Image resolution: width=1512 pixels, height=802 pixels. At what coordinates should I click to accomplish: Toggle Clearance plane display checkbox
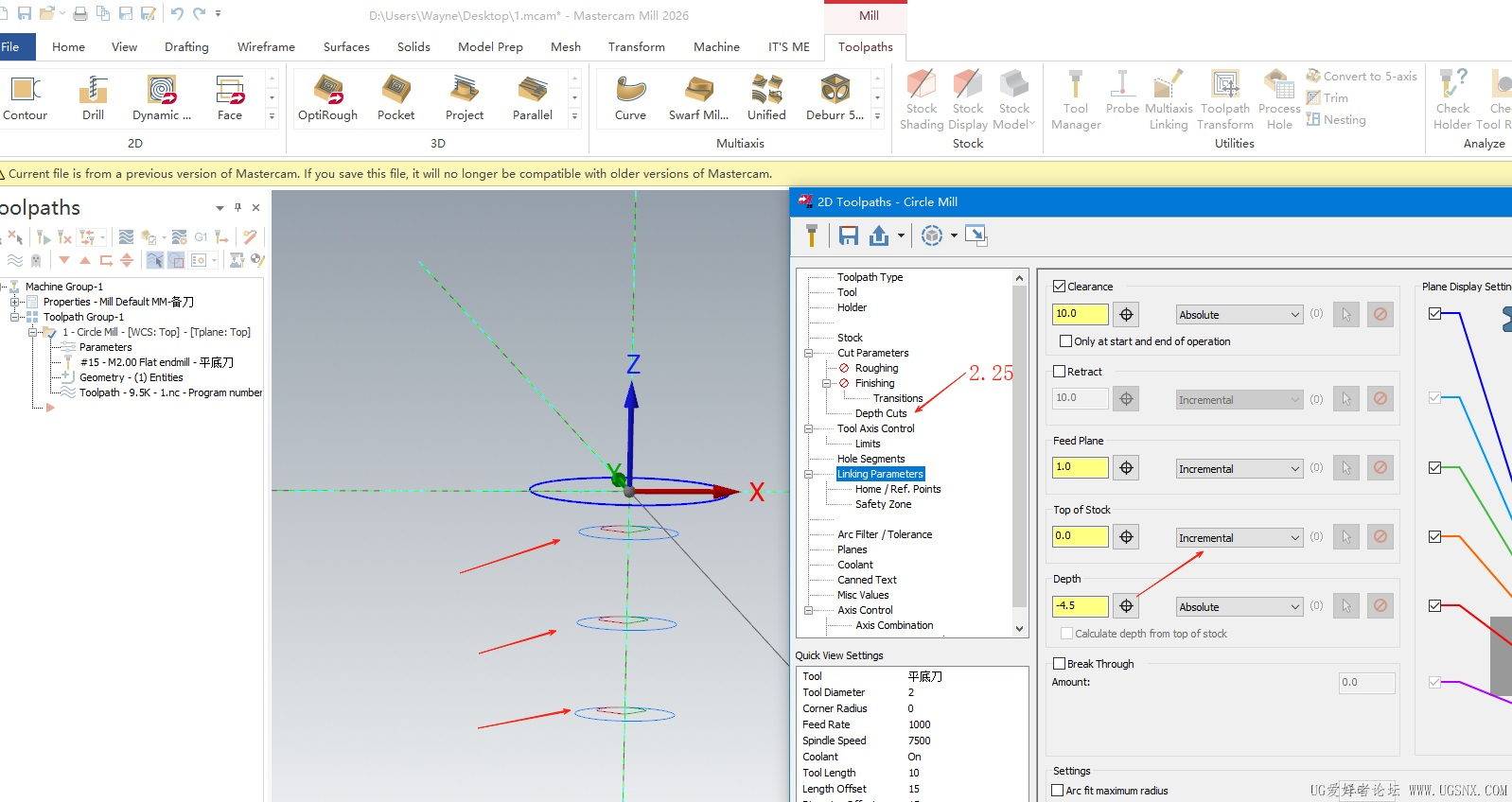click(1435, 314)
